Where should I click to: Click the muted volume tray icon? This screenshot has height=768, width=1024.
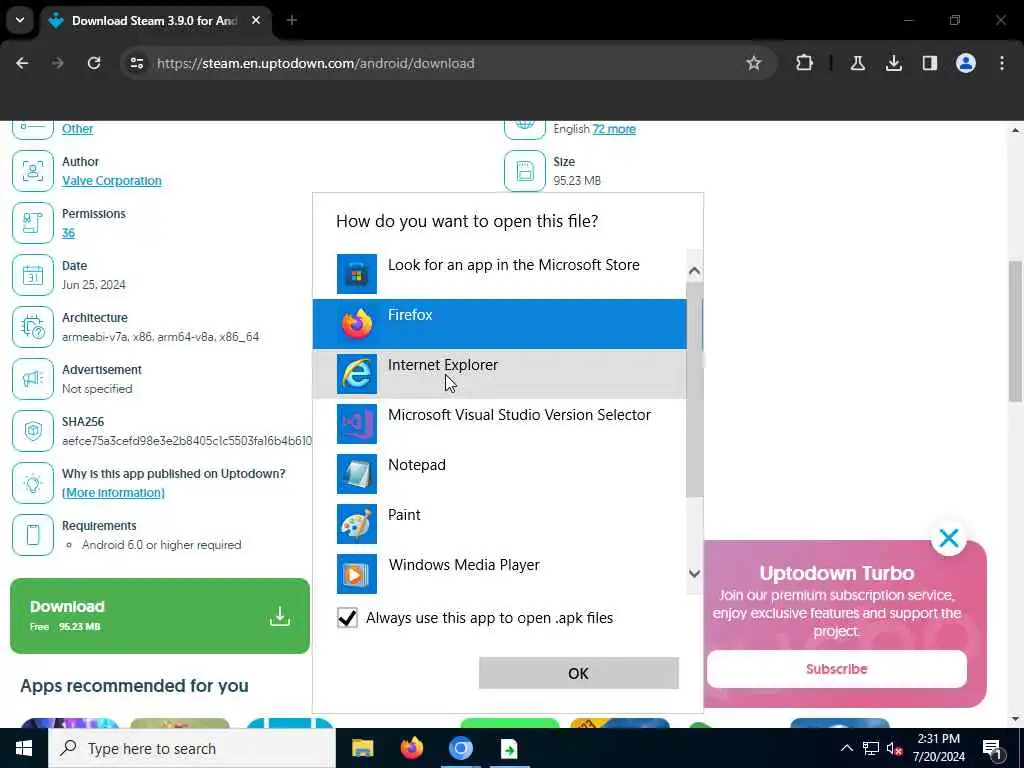(x=894, y=748)
